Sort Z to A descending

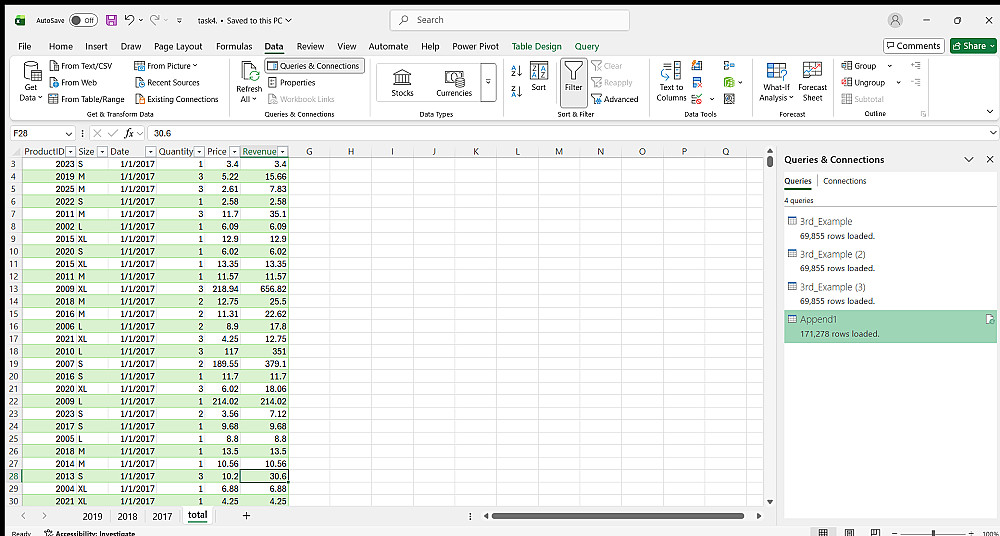[x=517, y=92]
